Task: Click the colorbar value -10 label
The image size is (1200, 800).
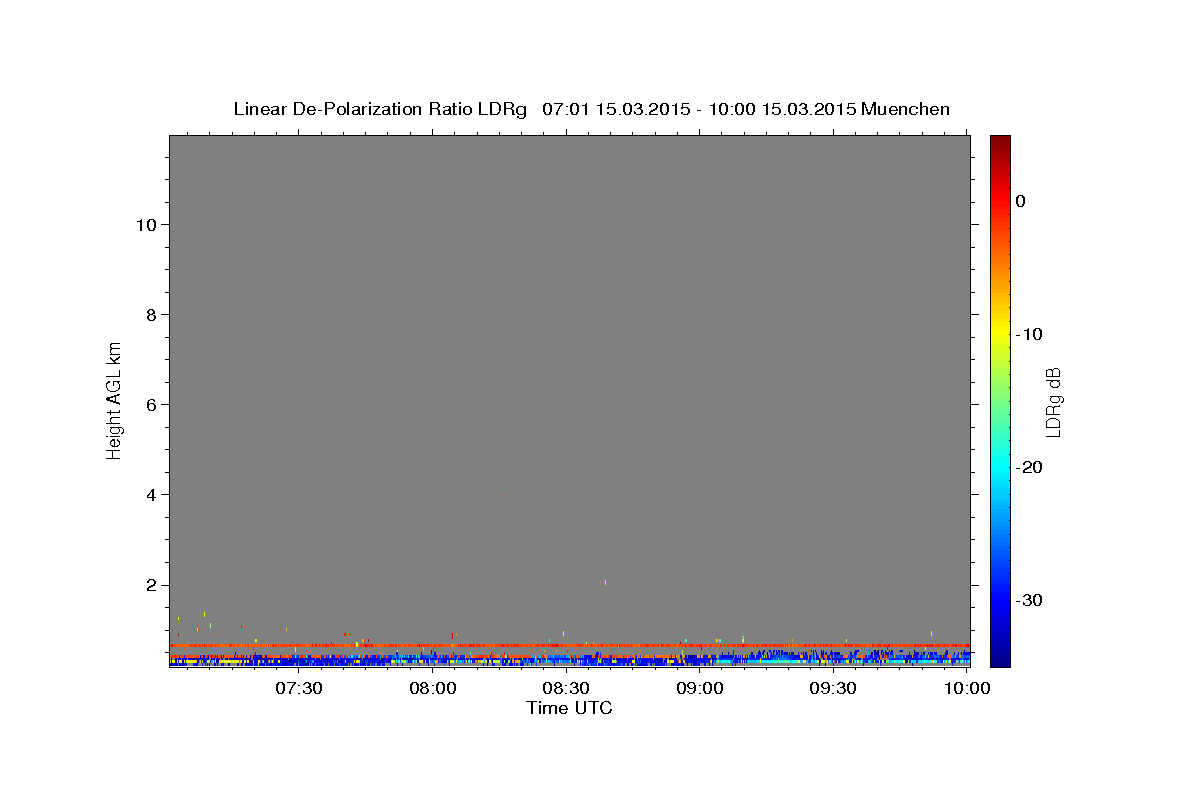Action: point(1030,334)
